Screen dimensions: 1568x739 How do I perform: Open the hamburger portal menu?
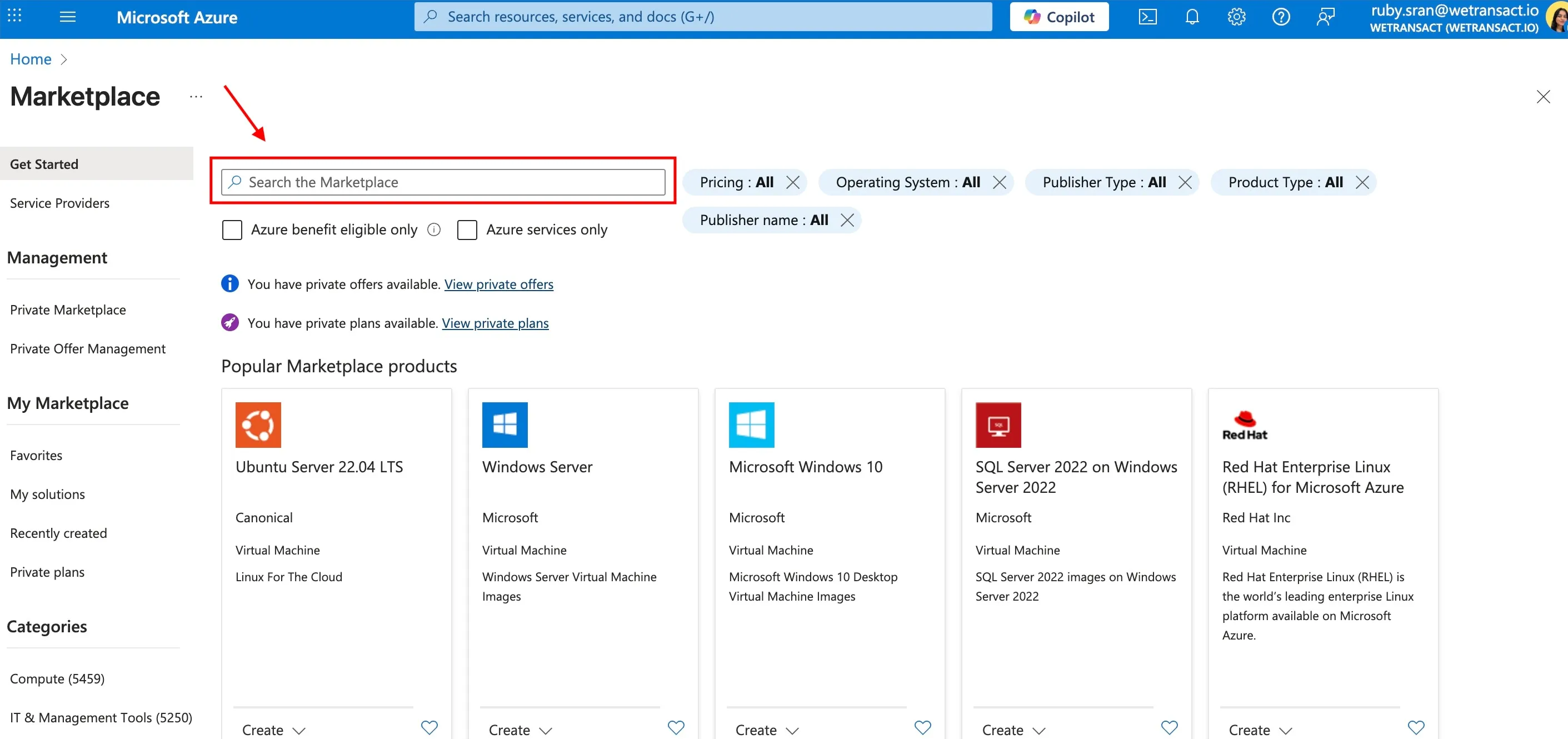(x=68, y=17)
